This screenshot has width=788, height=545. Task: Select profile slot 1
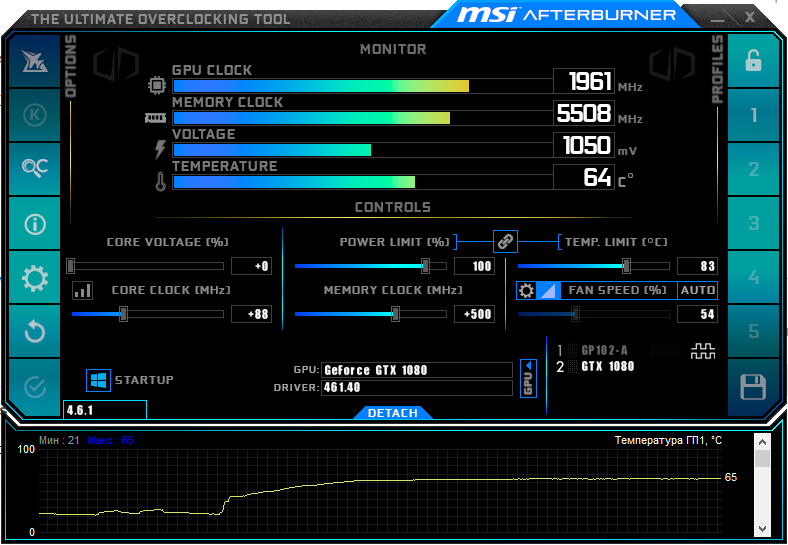click(753, 115)
